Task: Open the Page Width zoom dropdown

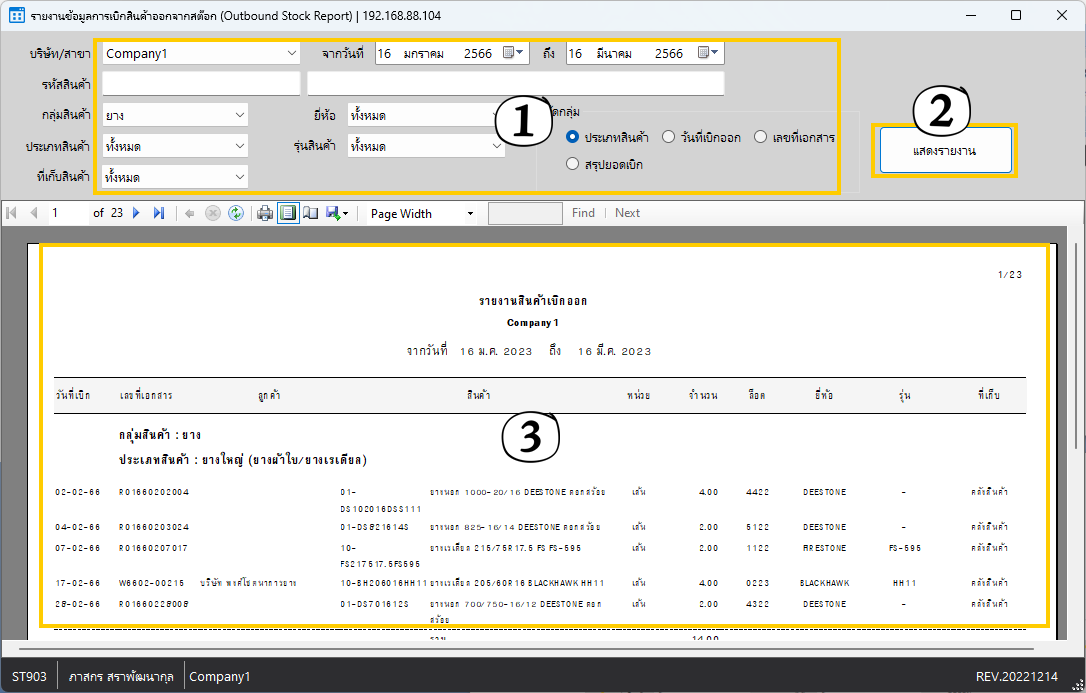Action: (x=470, y=213)
